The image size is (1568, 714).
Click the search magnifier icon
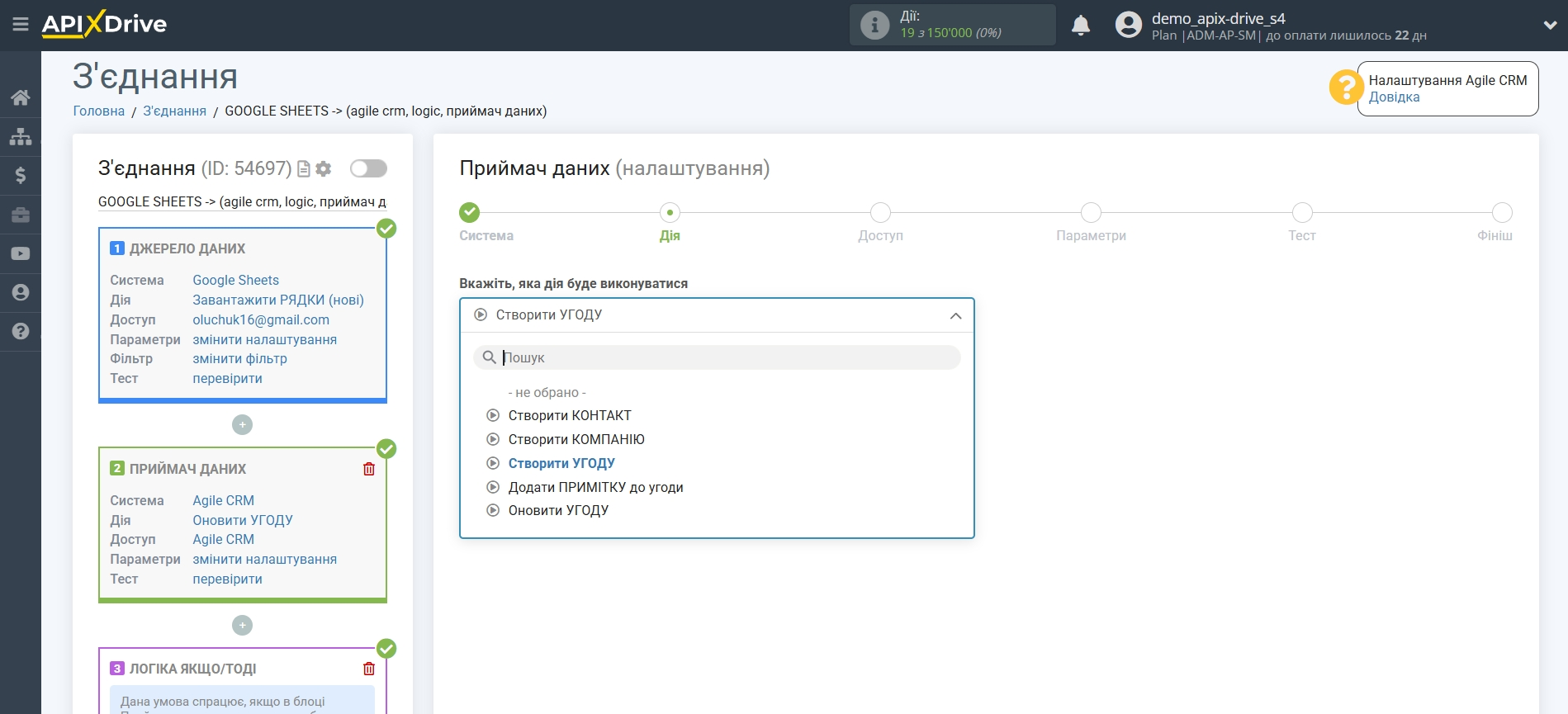click(489, 357)
